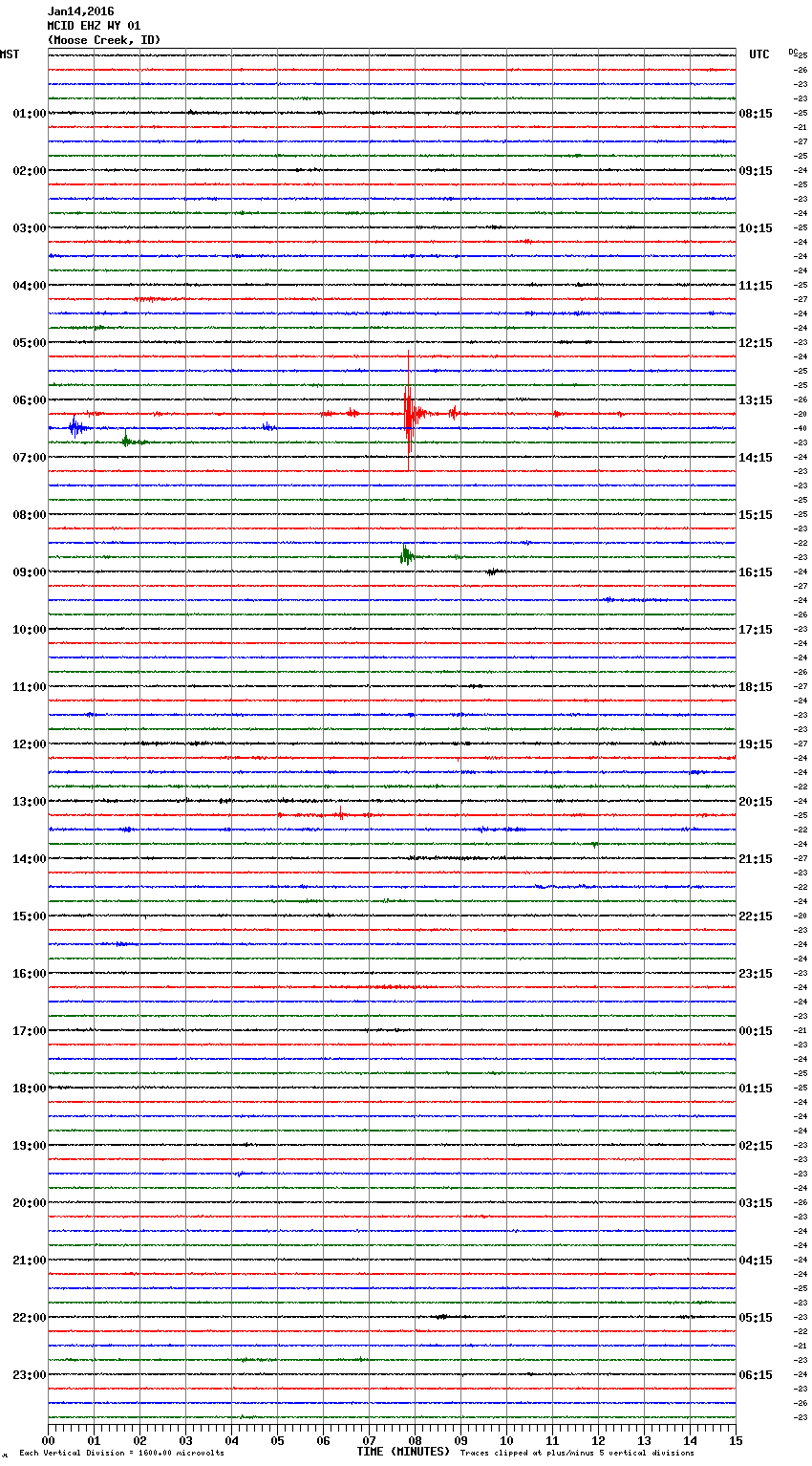Click the 02:15 UTC time label
This screenshot has height=1466, width=812.
tap(756, 1146)
